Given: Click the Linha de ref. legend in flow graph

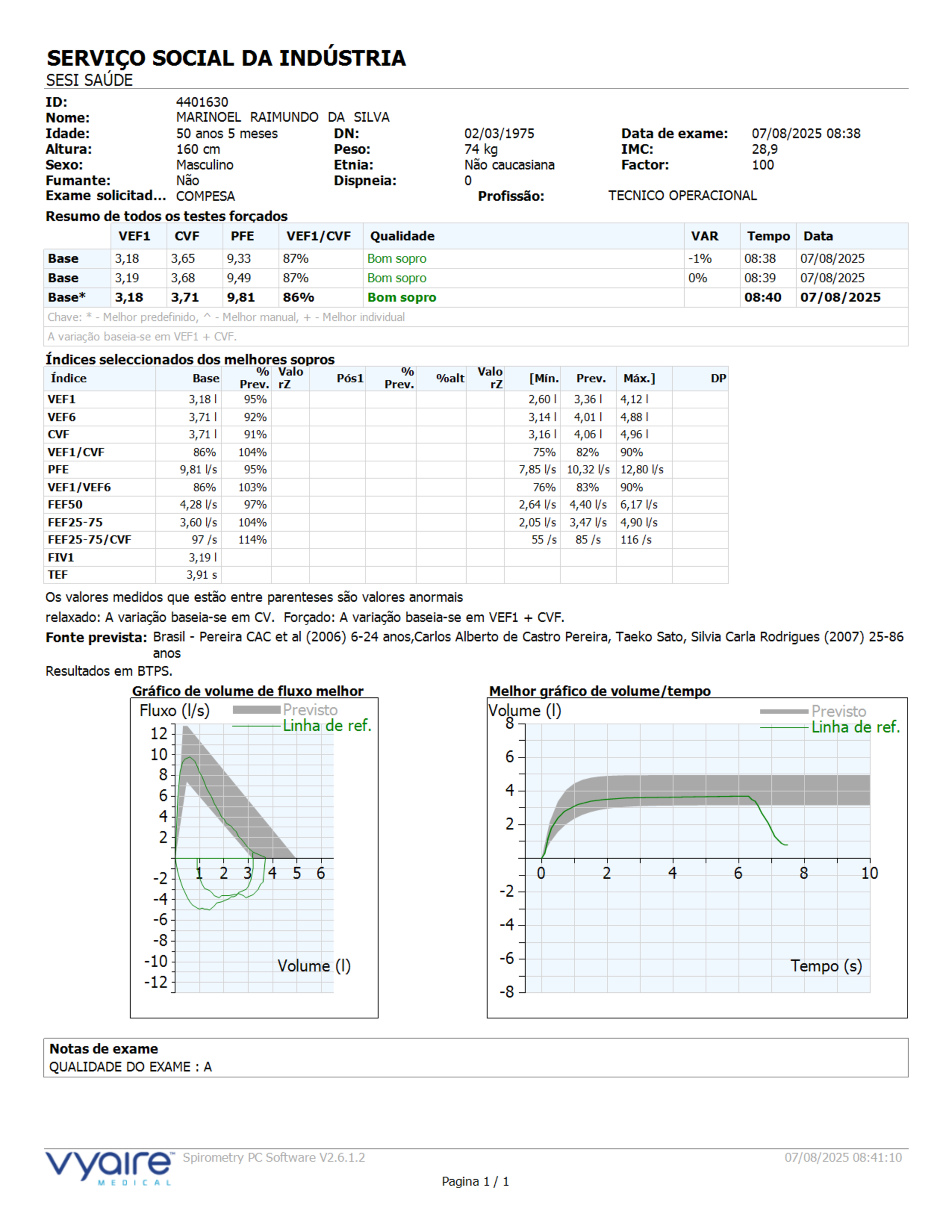Looking at the screenshot, I should pos(327,726).
